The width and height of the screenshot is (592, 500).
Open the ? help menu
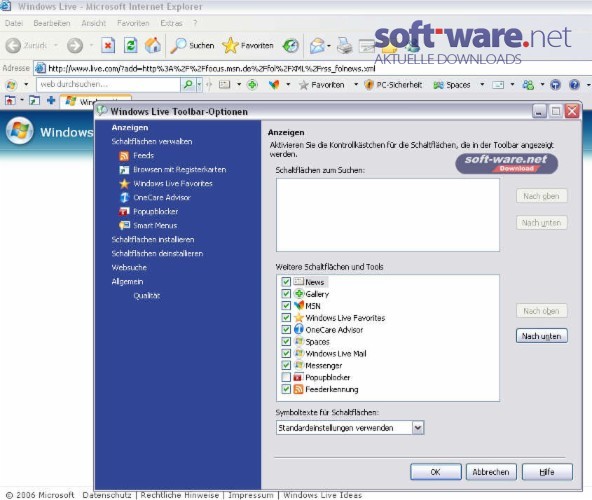click(x=195, y=23)
